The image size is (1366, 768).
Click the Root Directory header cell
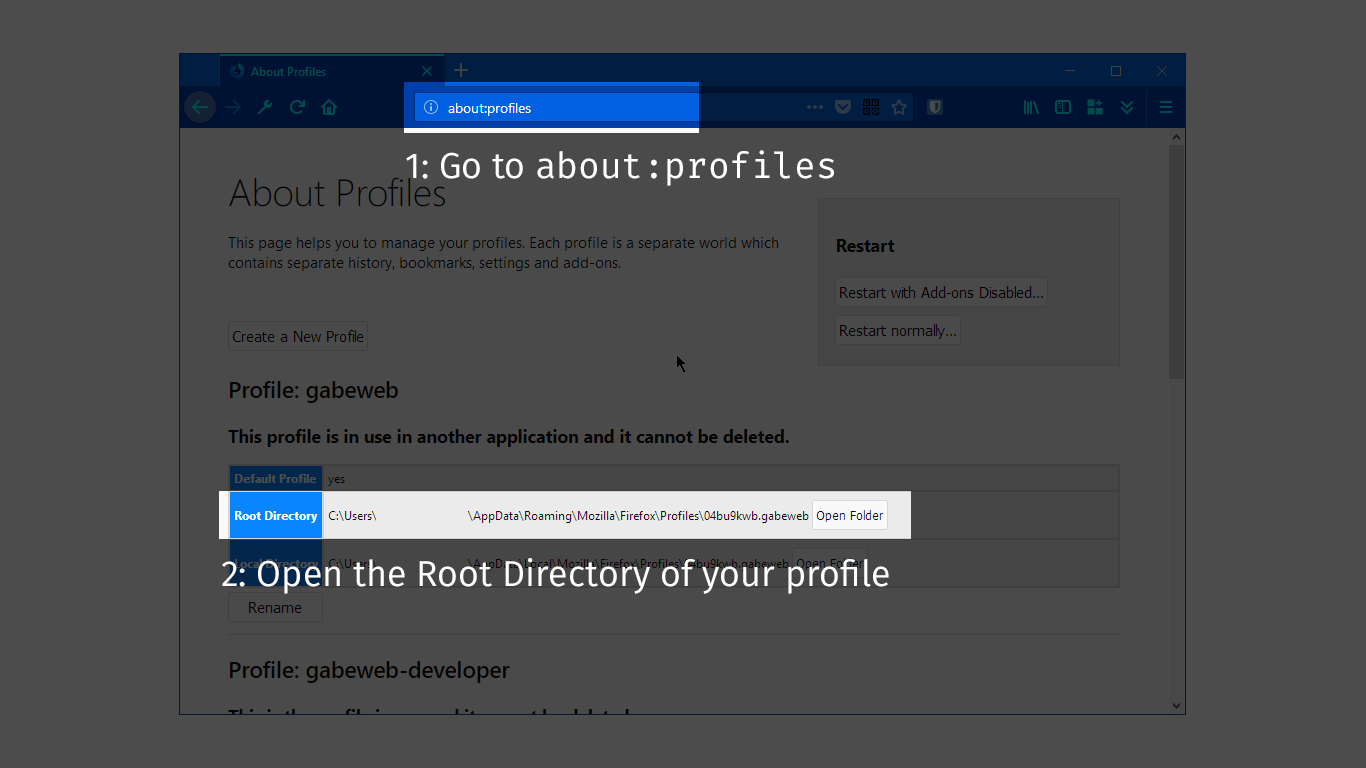click(276, 516)
